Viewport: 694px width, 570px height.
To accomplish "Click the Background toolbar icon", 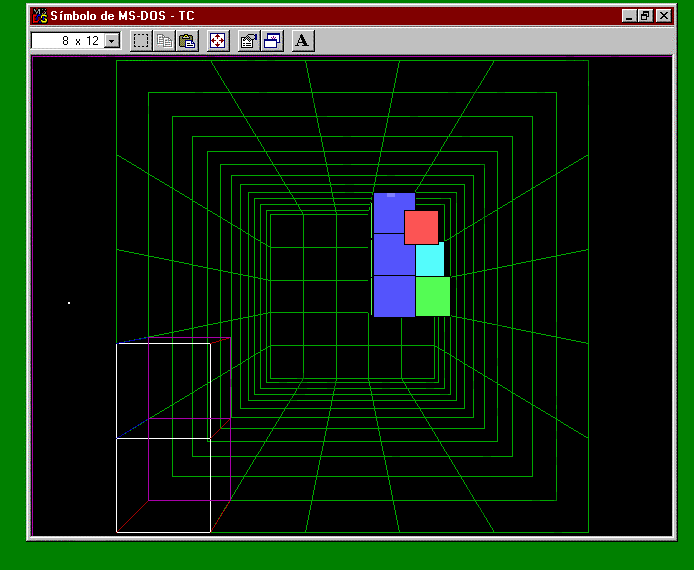I will (272, 41).
